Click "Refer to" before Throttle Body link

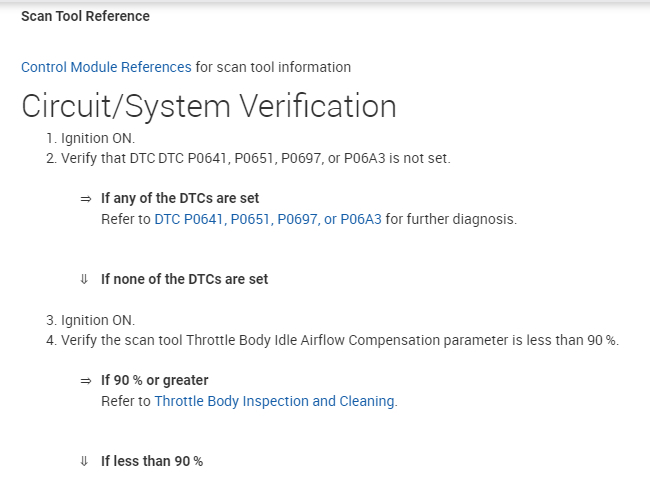(x=126, y=401)
